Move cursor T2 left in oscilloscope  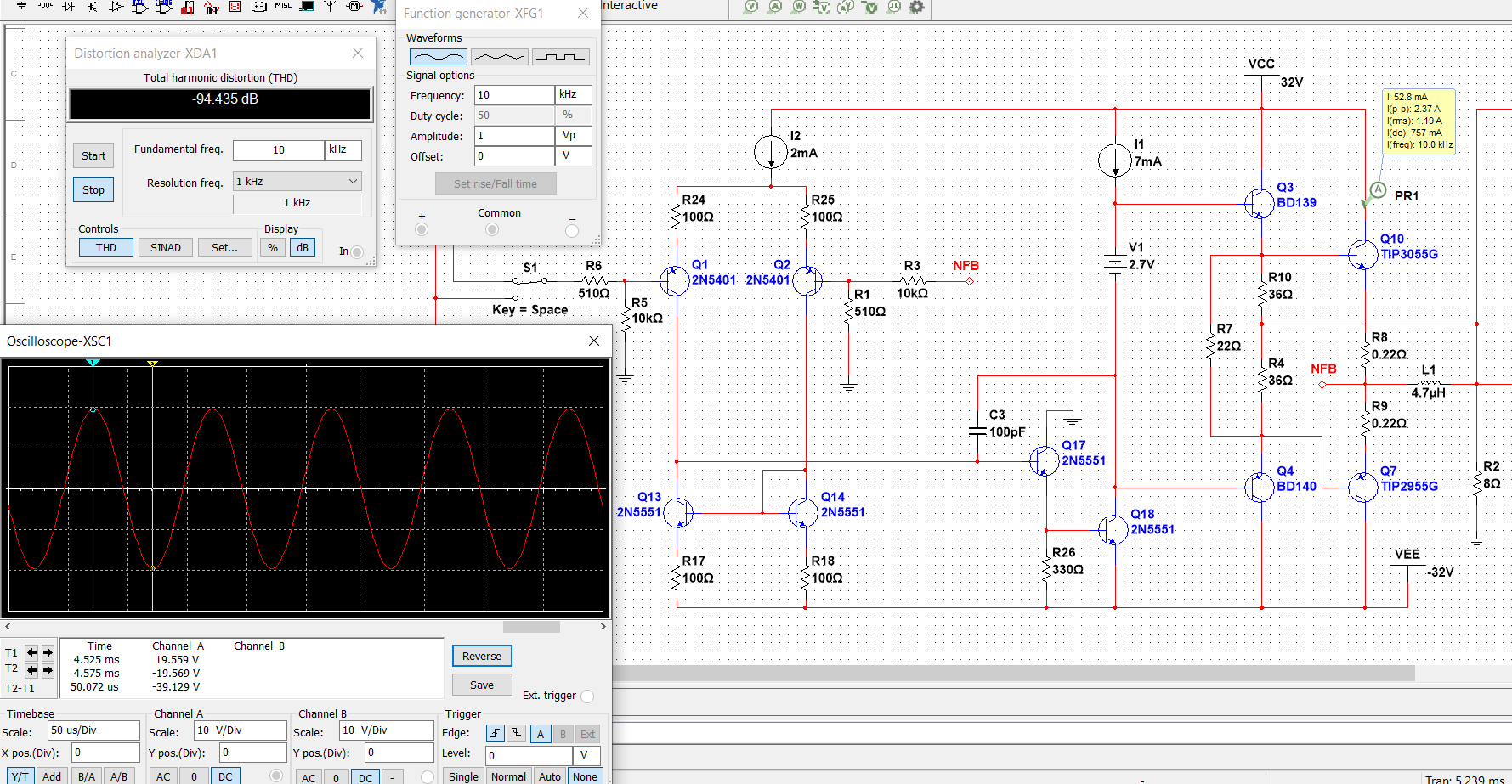31,670
